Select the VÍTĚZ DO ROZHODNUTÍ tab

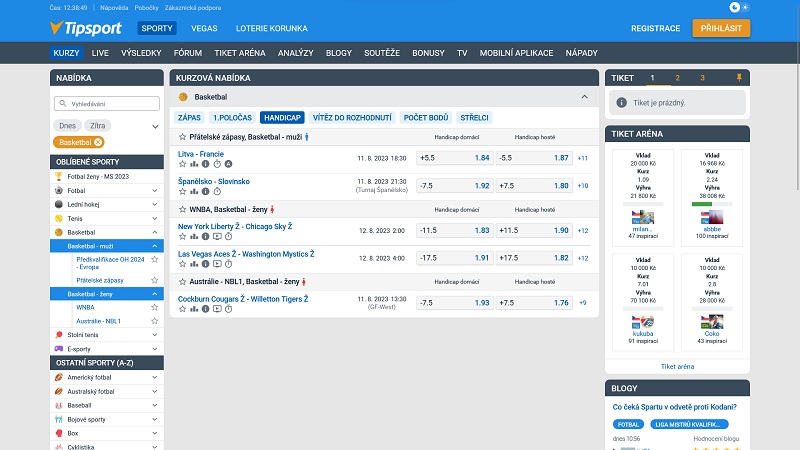coord(352,117)
